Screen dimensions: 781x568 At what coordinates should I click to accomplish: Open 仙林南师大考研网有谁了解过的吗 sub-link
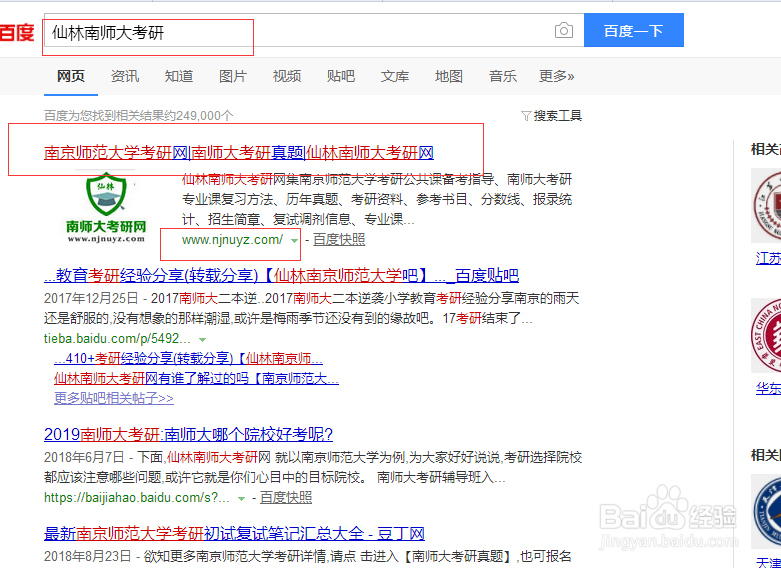196,378
